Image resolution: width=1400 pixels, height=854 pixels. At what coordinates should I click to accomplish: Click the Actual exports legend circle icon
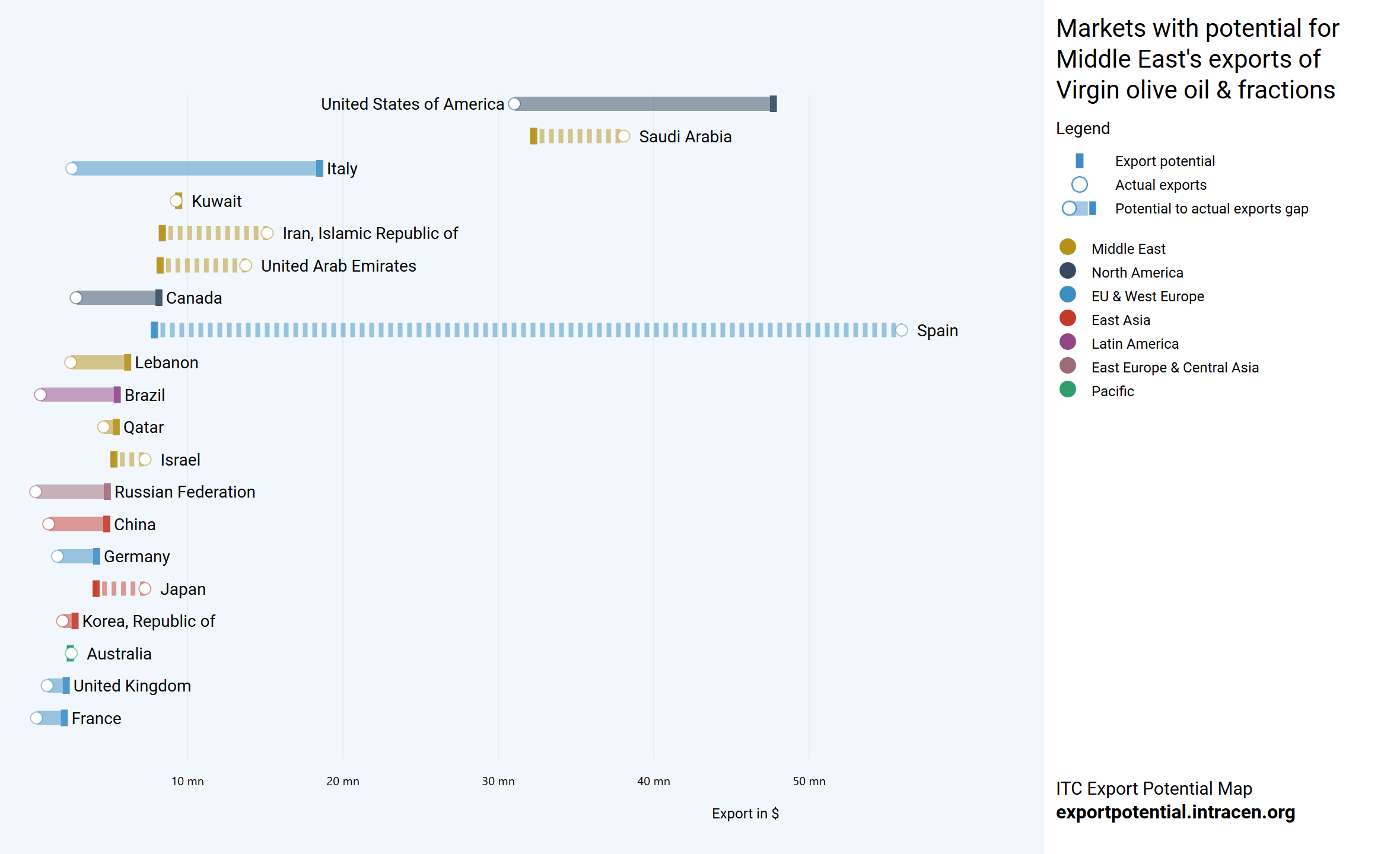[1079, 184]
